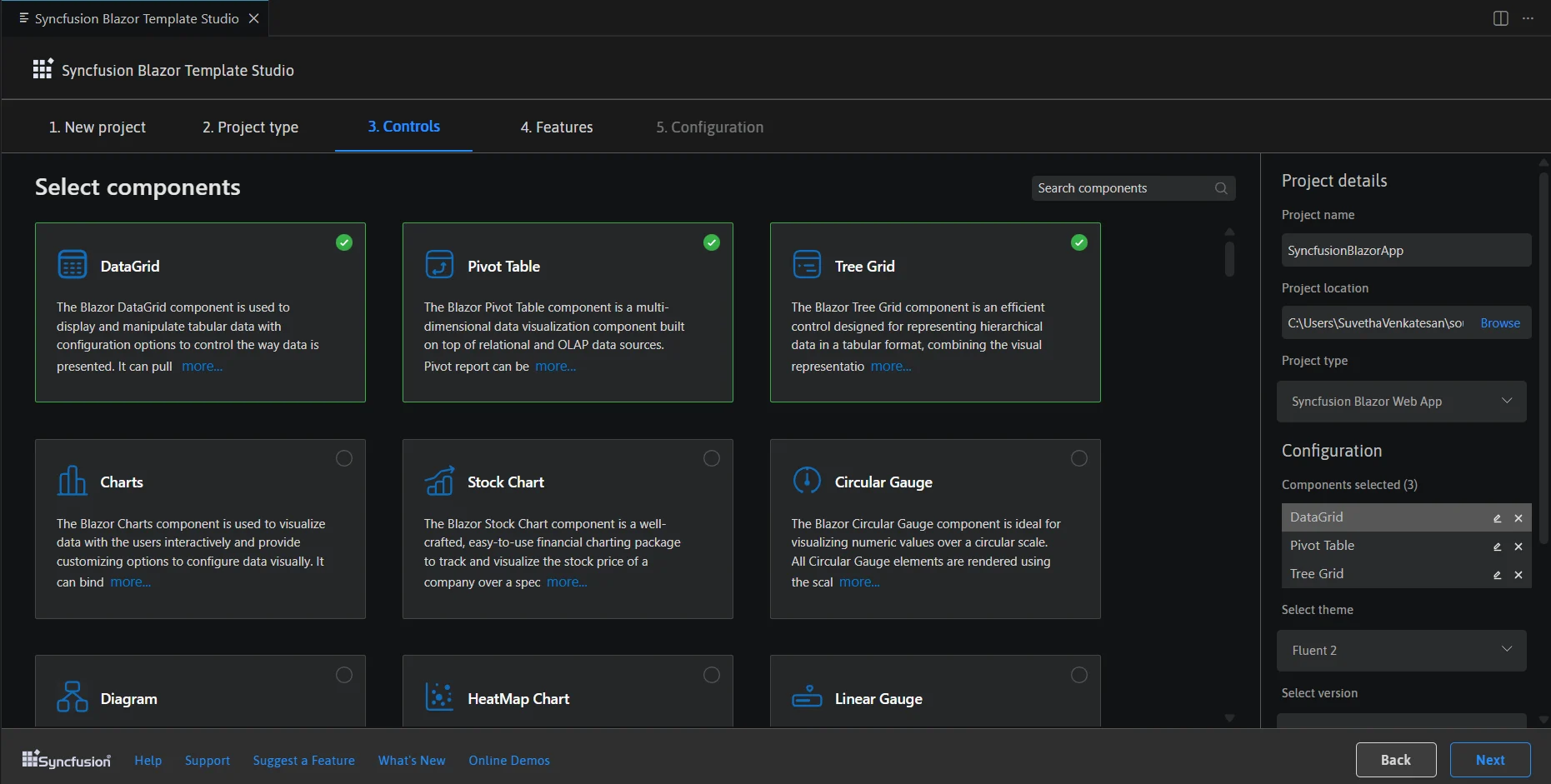Select the Stock Chart component circle
Image resolution: width=1551 pixels, height=784 pixels.
(x=712, y=458)
